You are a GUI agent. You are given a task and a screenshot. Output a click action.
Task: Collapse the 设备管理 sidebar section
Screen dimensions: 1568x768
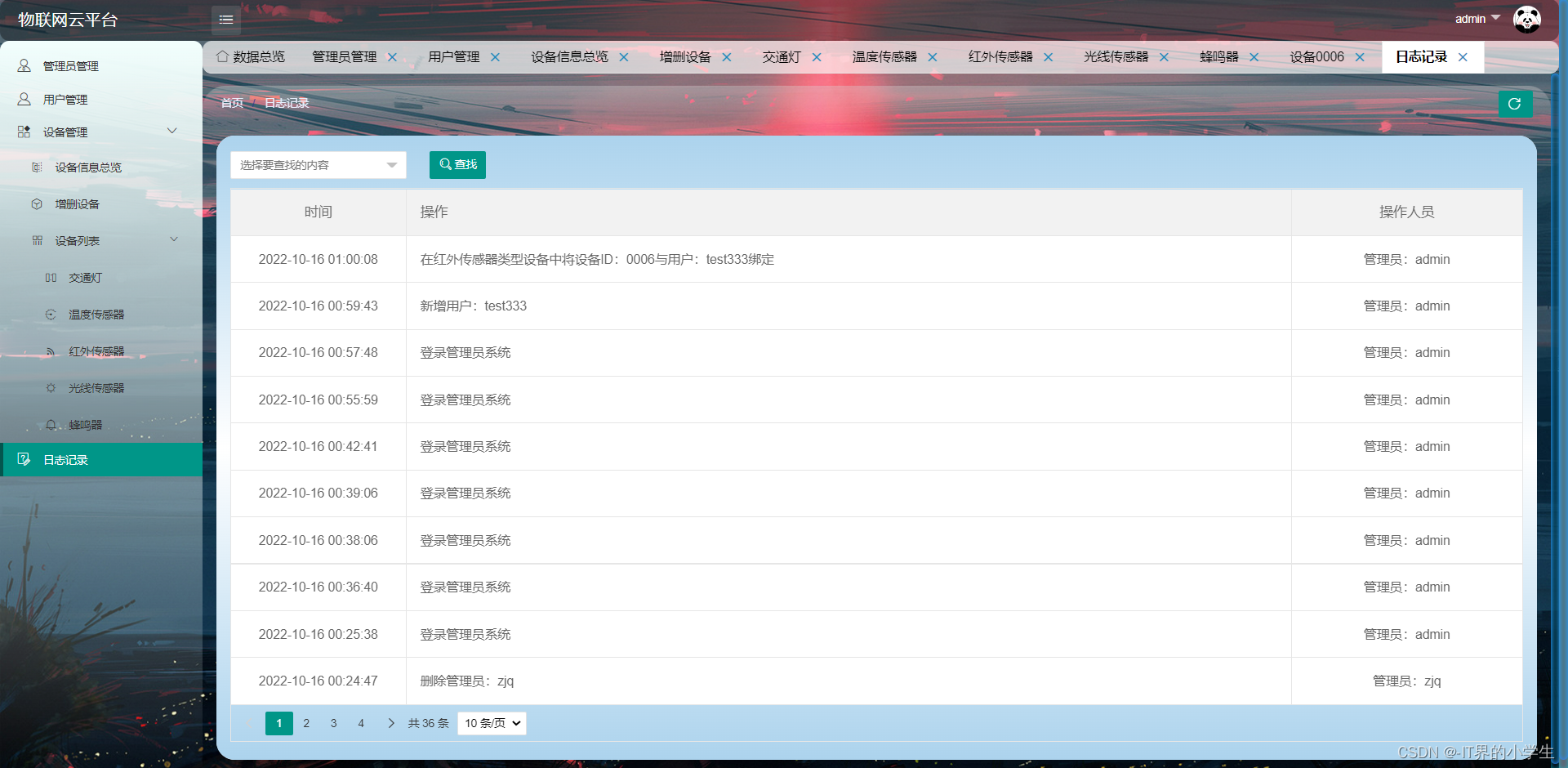[171, 131]
